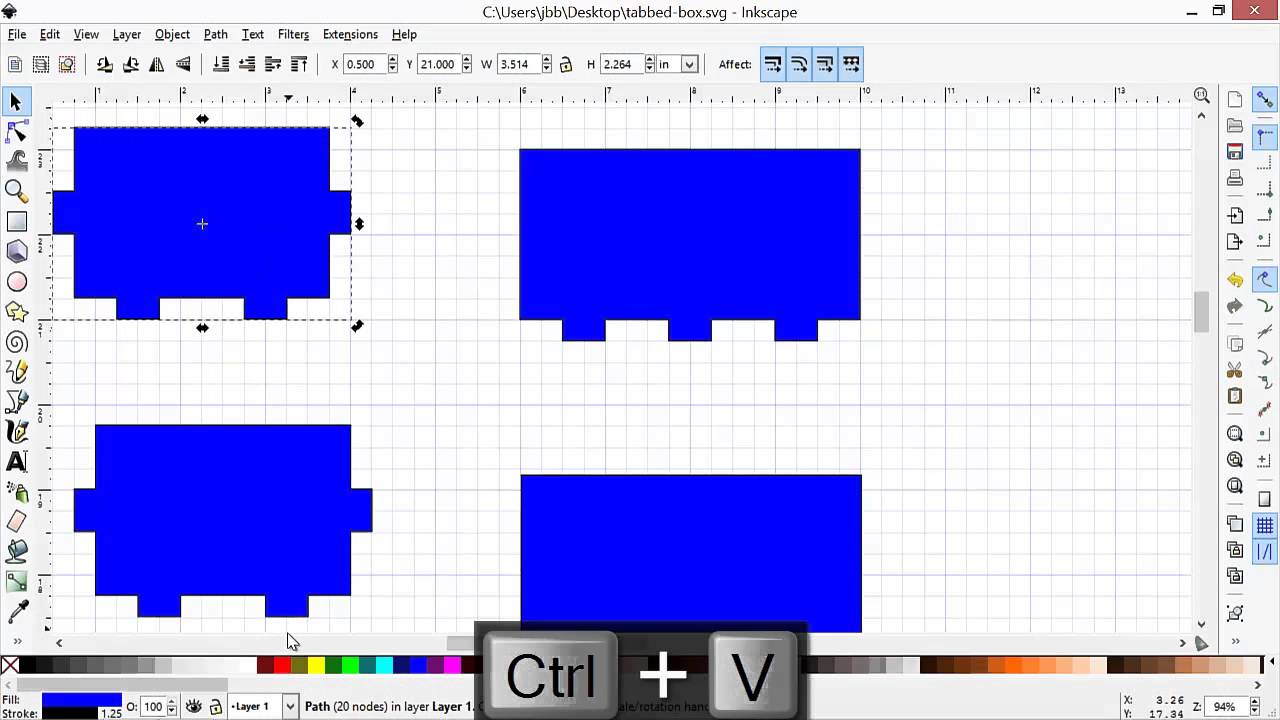Rotate selection 90 degrees clockwise
Viewport: 1280px width, 720px height.
tap(130, 64)
